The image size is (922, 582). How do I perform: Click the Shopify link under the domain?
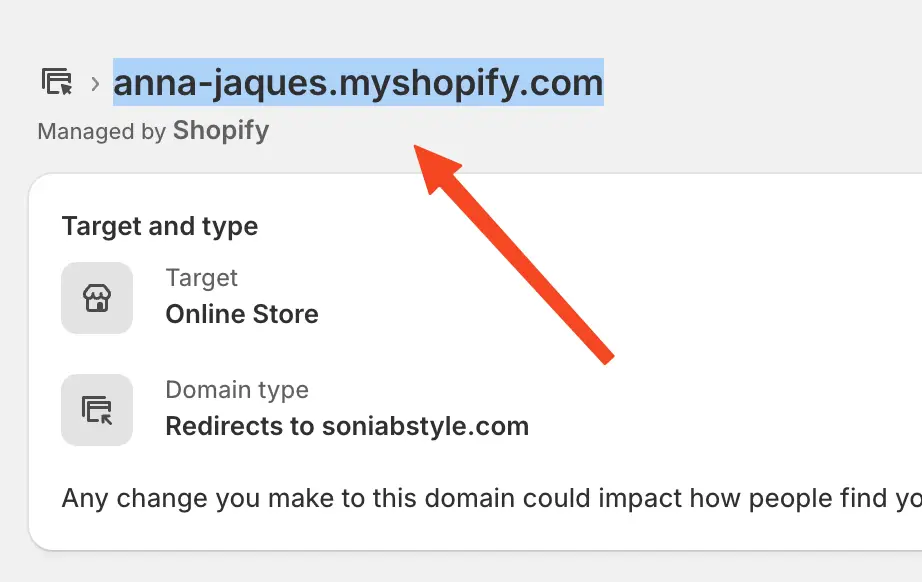click(220, 130)
